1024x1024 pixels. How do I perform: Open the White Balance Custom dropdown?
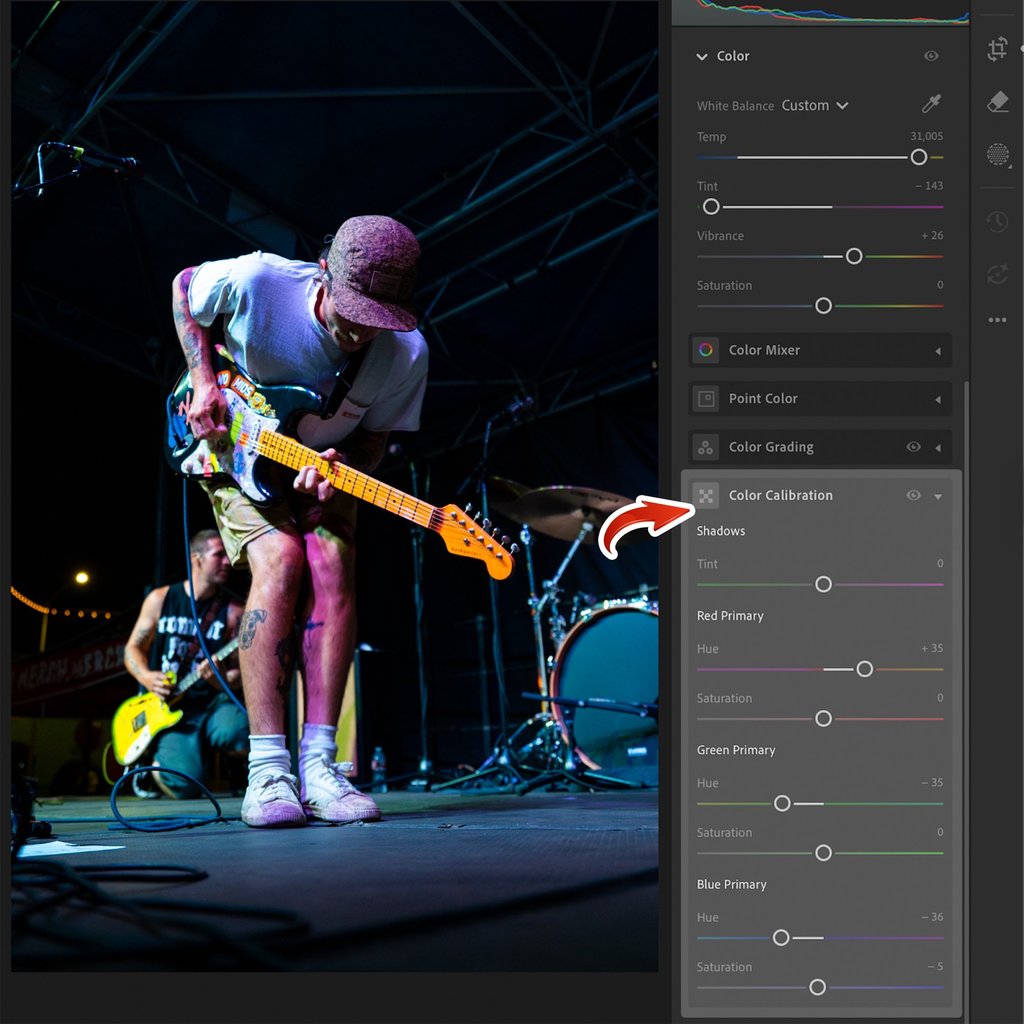pos(815,104)
